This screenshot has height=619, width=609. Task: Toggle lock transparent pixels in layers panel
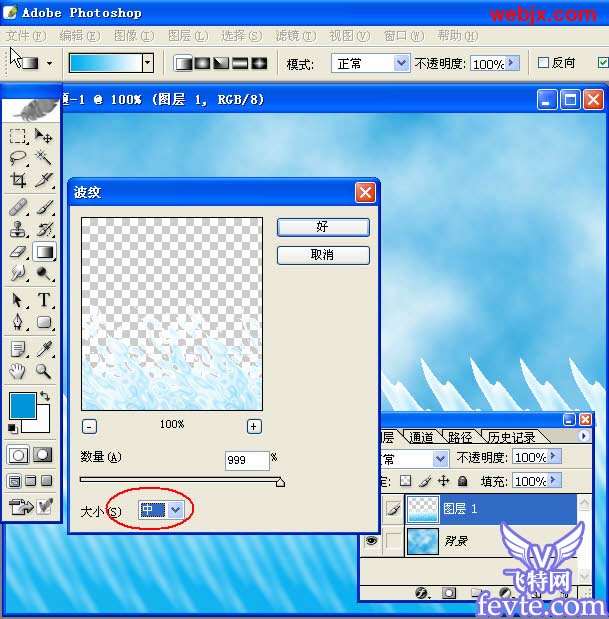pyautogui.click(x=406, y=482)
